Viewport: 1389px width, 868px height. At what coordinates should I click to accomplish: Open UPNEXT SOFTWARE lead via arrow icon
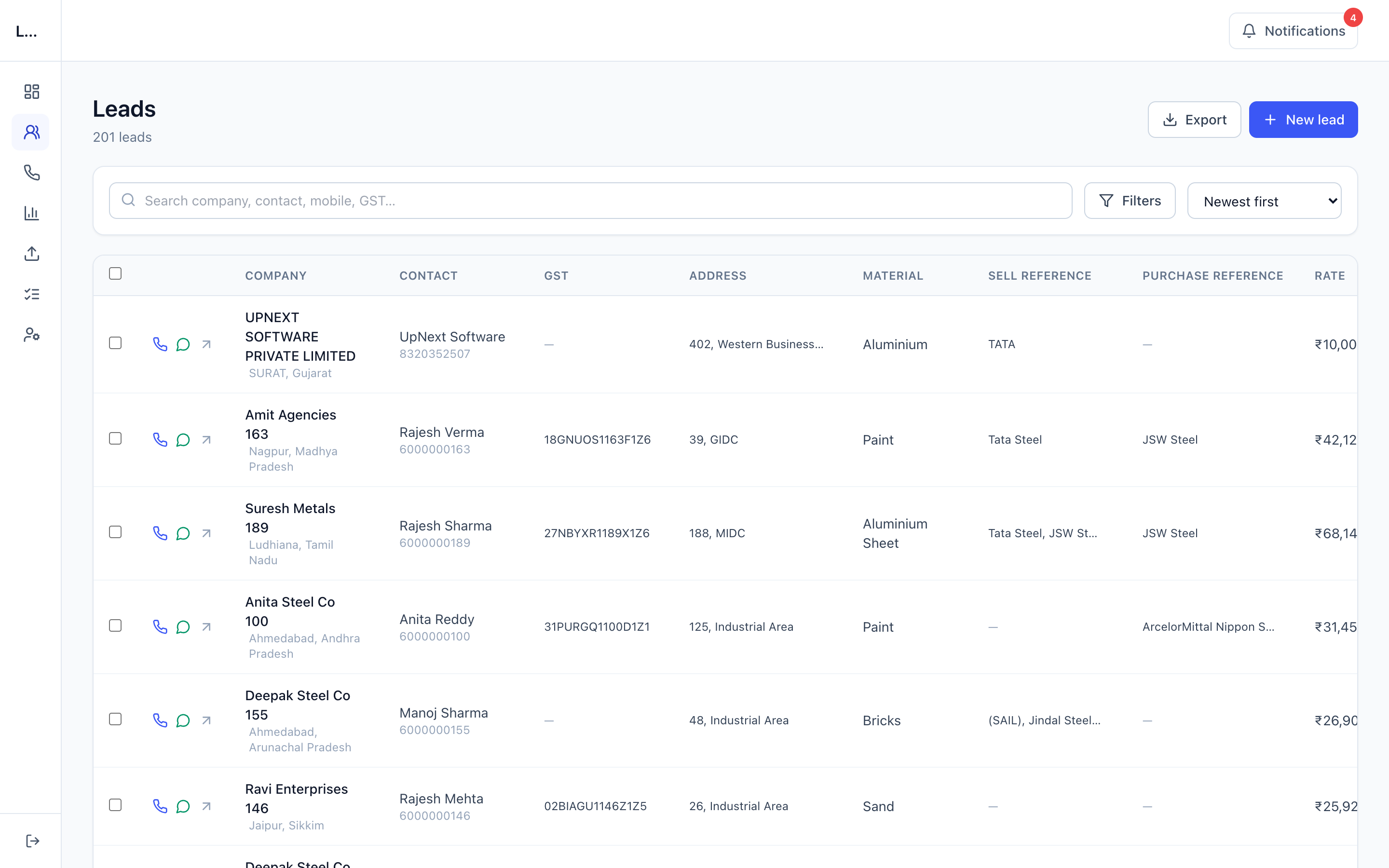[206, 344]
